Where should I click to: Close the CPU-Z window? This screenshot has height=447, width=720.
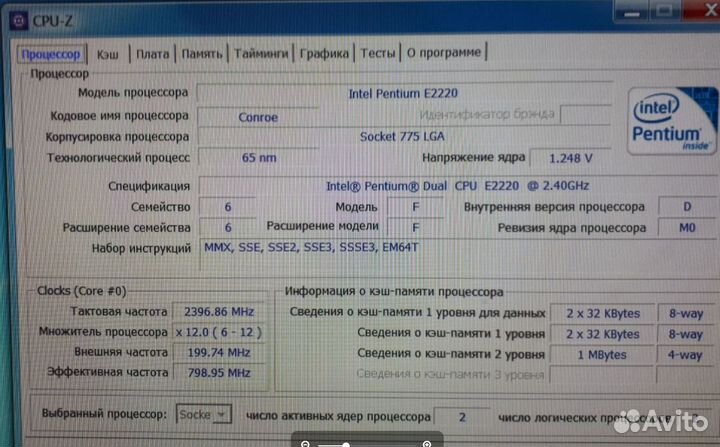(x=702, y=9)
